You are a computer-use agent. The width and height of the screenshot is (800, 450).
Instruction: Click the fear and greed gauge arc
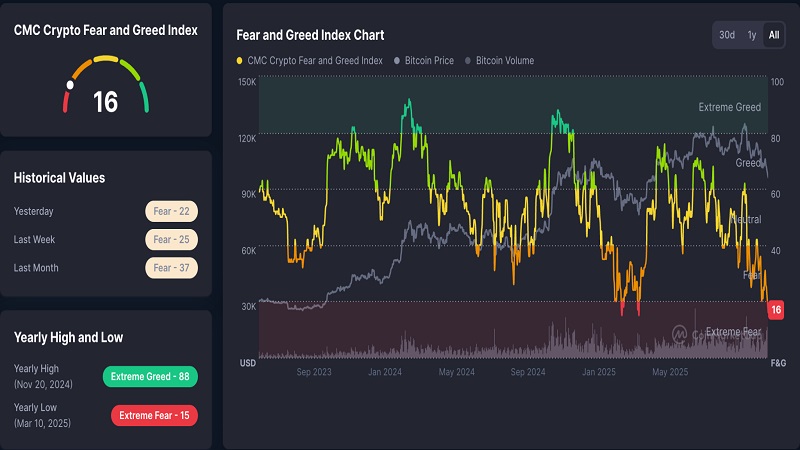click(106, 66)
